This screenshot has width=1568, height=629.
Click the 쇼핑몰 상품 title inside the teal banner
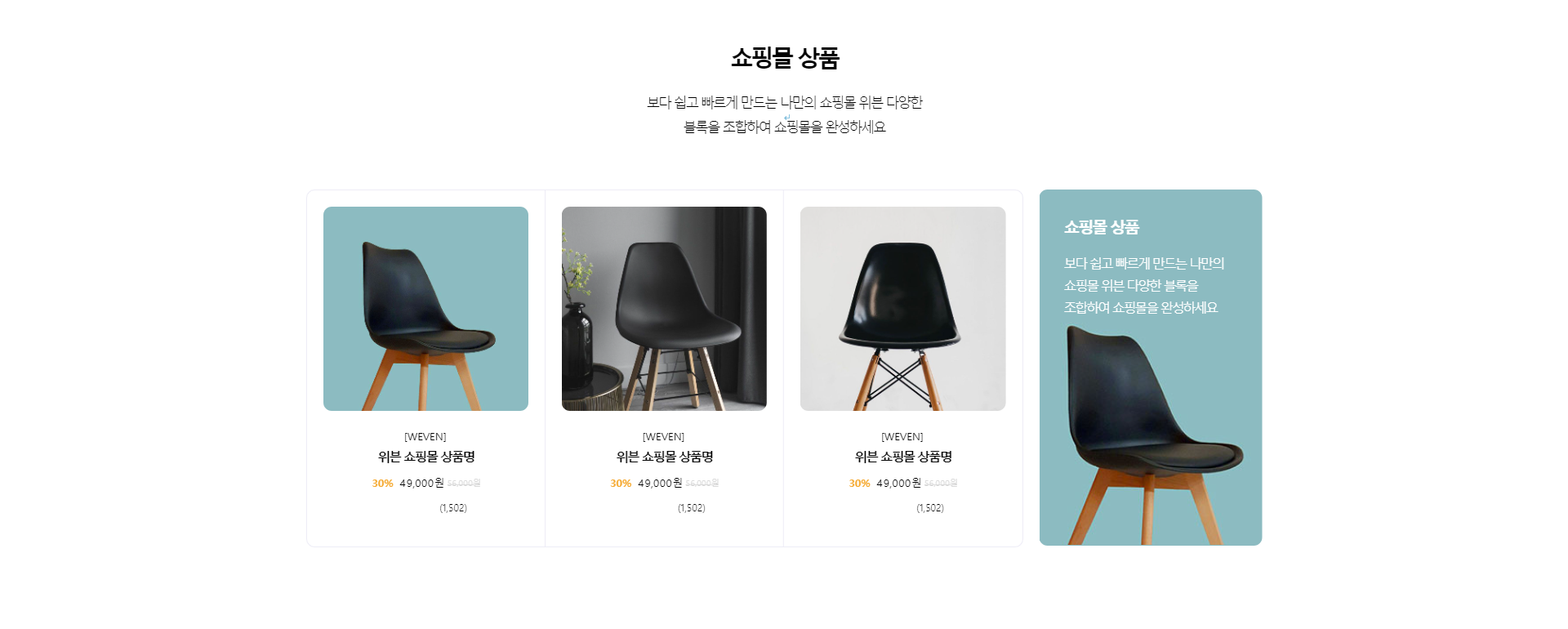click(x=1101, y=227)
